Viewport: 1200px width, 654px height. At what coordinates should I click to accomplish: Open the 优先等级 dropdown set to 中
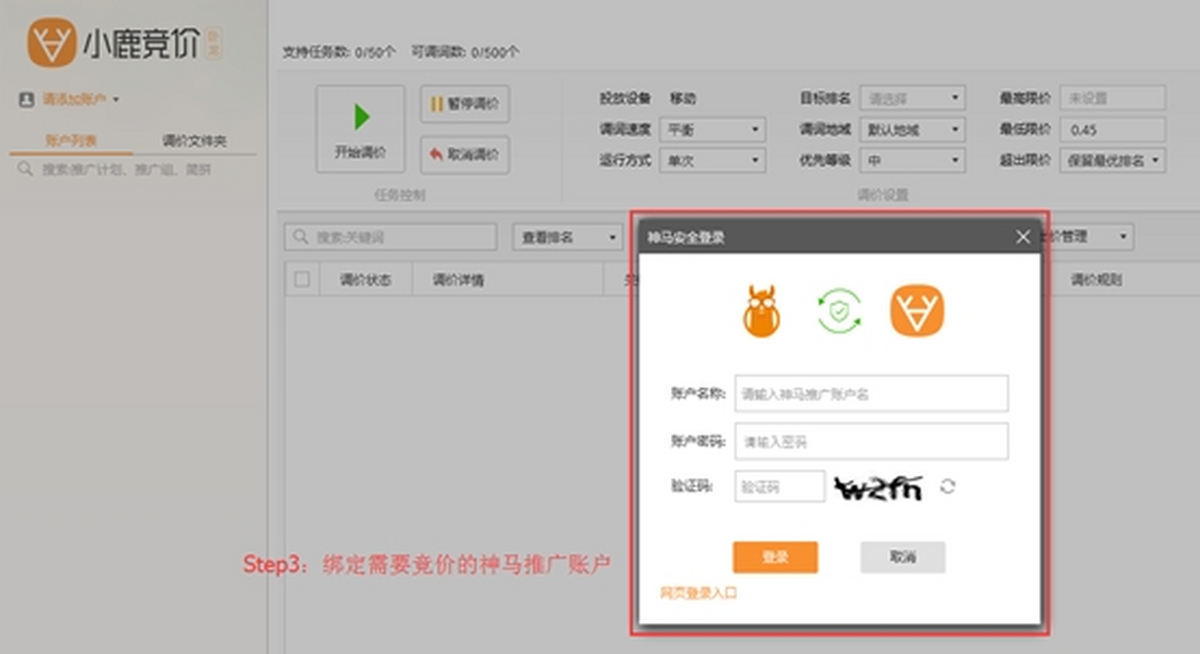[912, 160]
